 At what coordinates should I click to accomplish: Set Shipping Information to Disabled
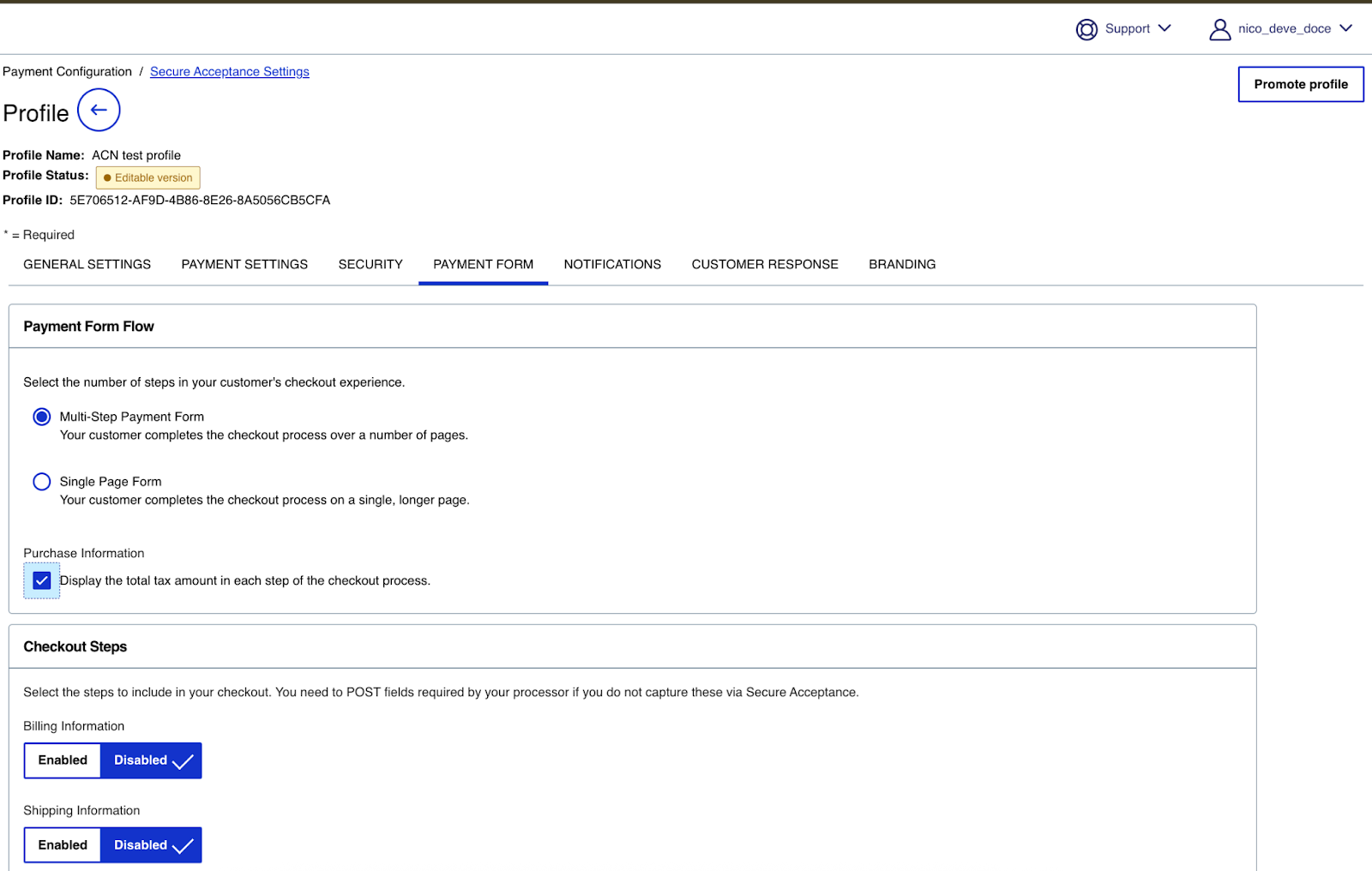click(151, 845)
